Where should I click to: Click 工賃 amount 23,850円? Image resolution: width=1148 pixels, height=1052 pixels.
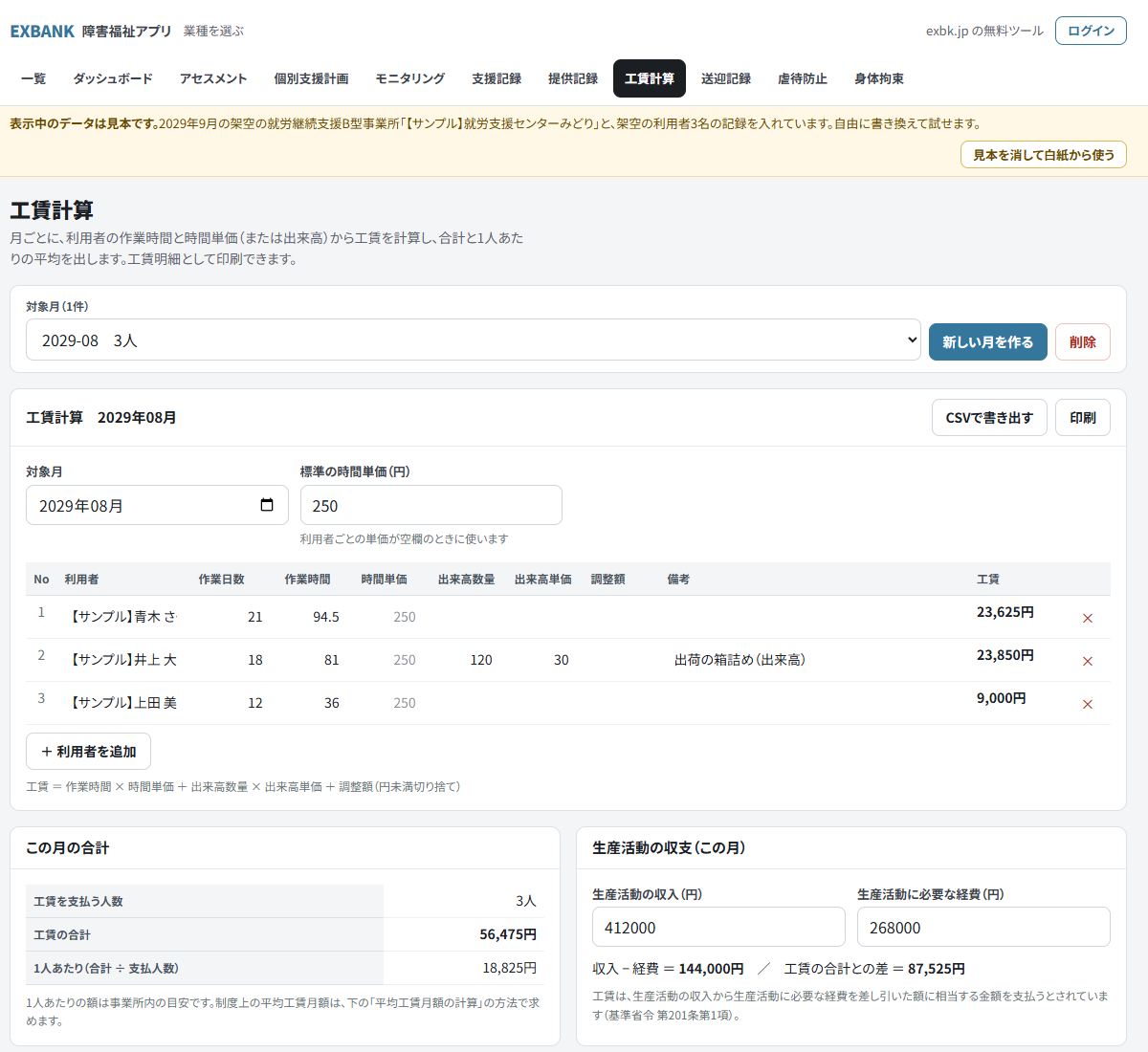pos(1004,655)
